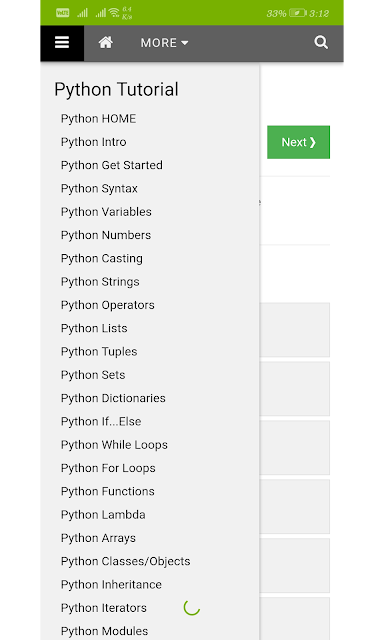This screenshot has height=640, width=384.
Task: Choose Python Operators item
Action: pos(108,305)
